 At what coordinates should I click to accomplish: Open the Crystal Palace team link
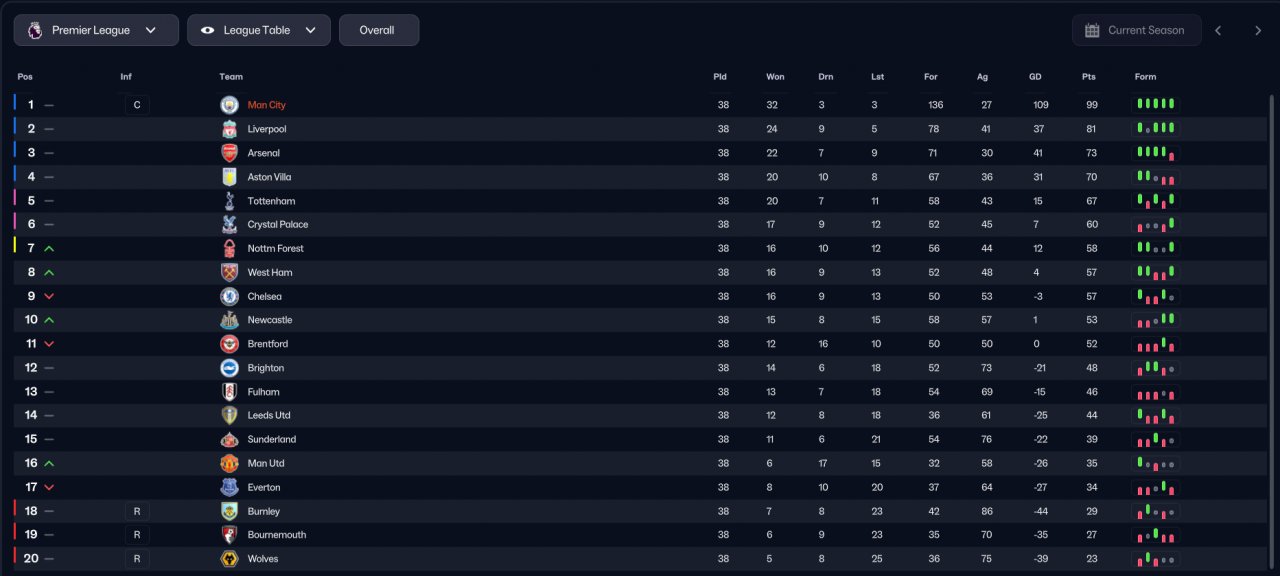[278, 225]
